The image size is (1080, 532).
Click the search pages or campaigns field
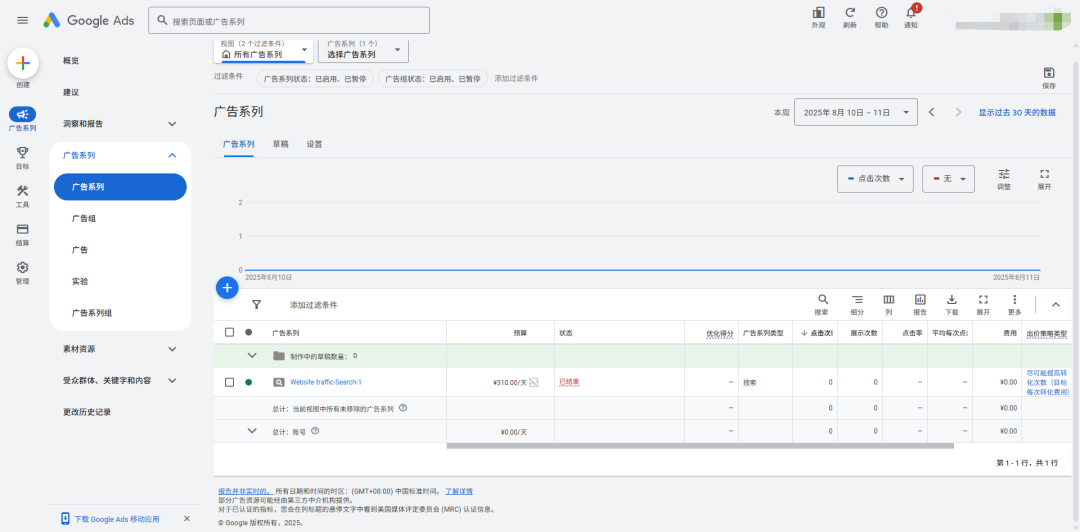point(289,21)
